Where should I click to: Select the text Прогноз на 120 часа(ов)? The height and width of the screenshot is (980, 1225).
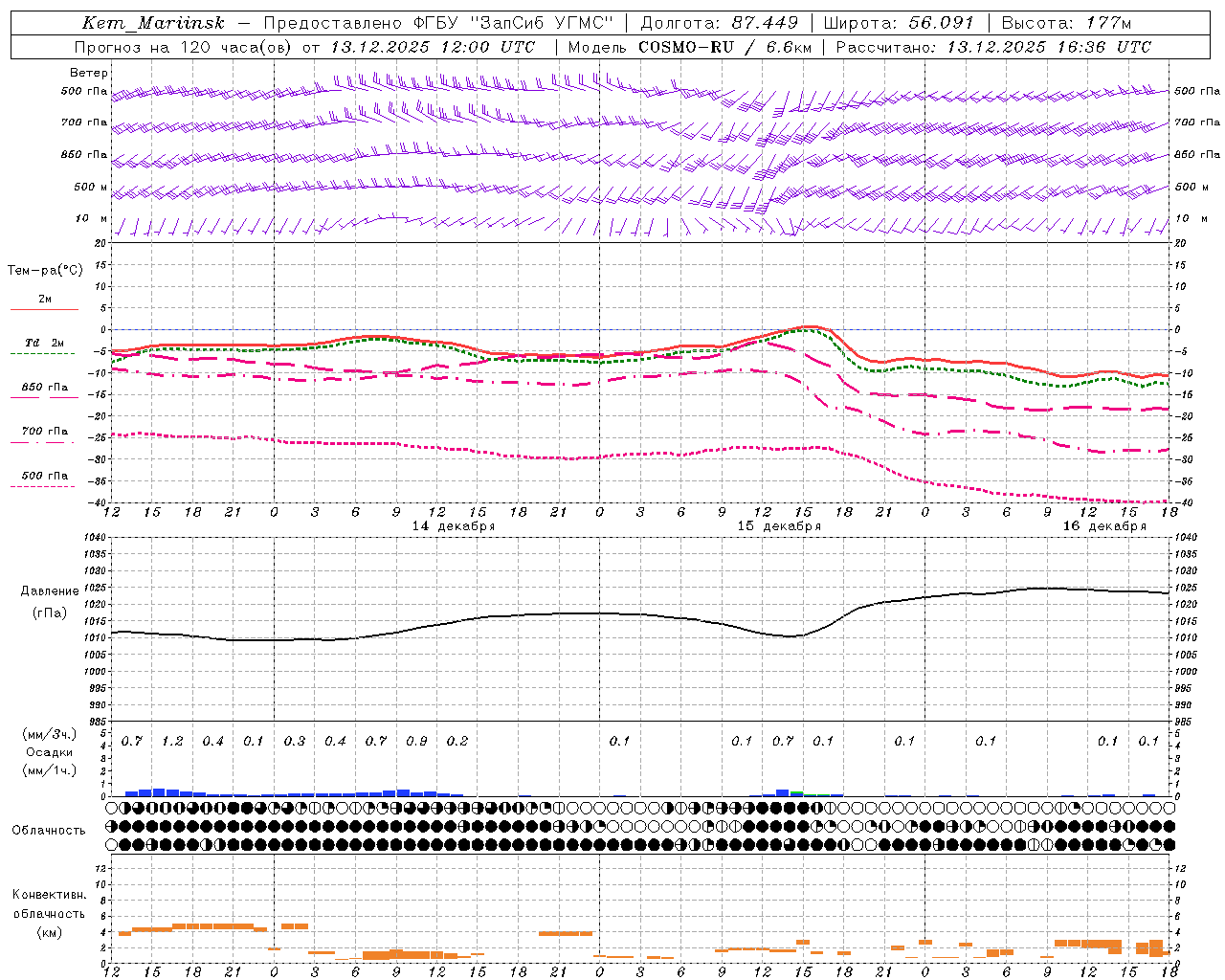(184, 47)
